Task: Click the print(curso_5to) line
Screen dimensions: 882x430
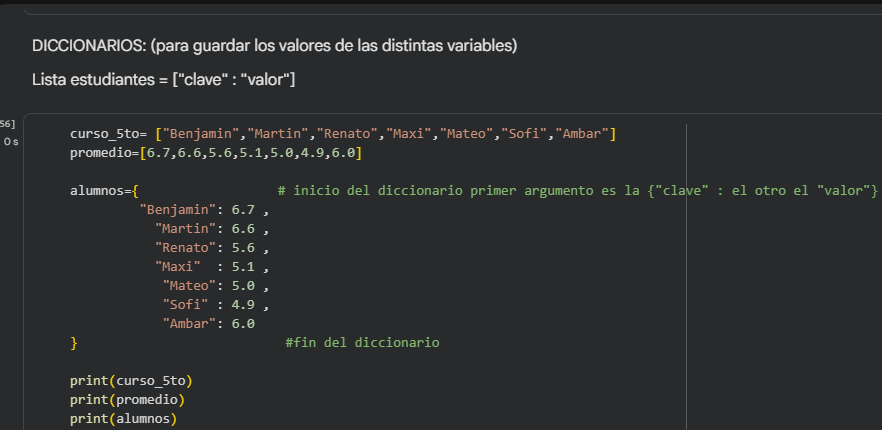Action: click(131, 381)
